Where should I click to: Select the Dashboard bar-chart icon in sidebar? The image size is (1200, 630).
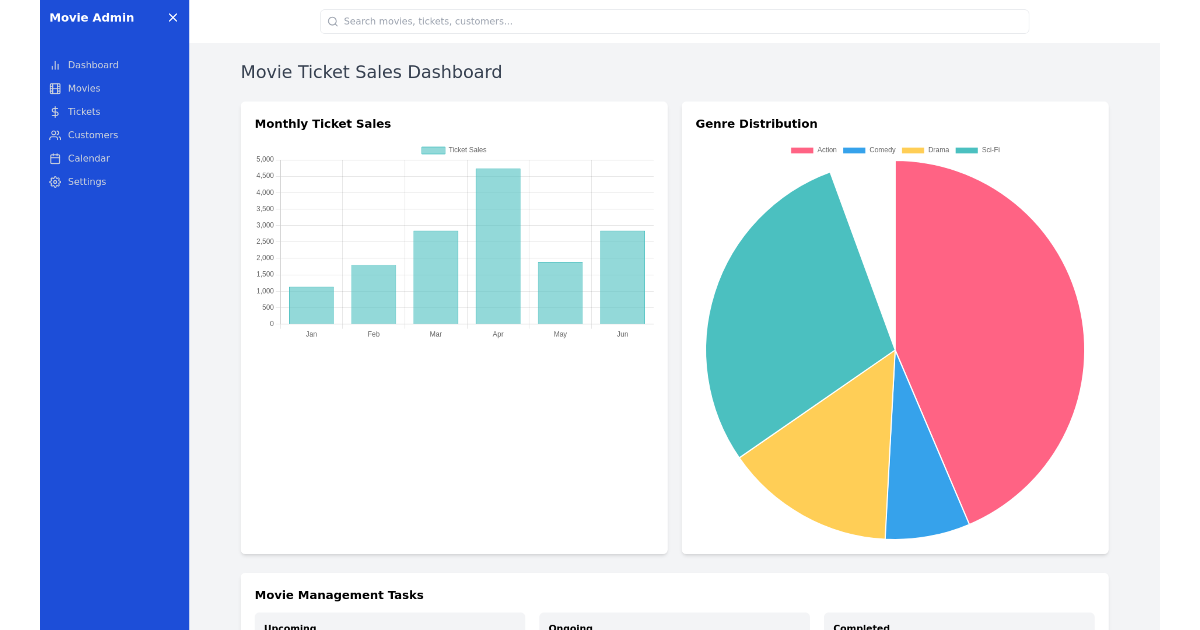click(x=54, y=64)
